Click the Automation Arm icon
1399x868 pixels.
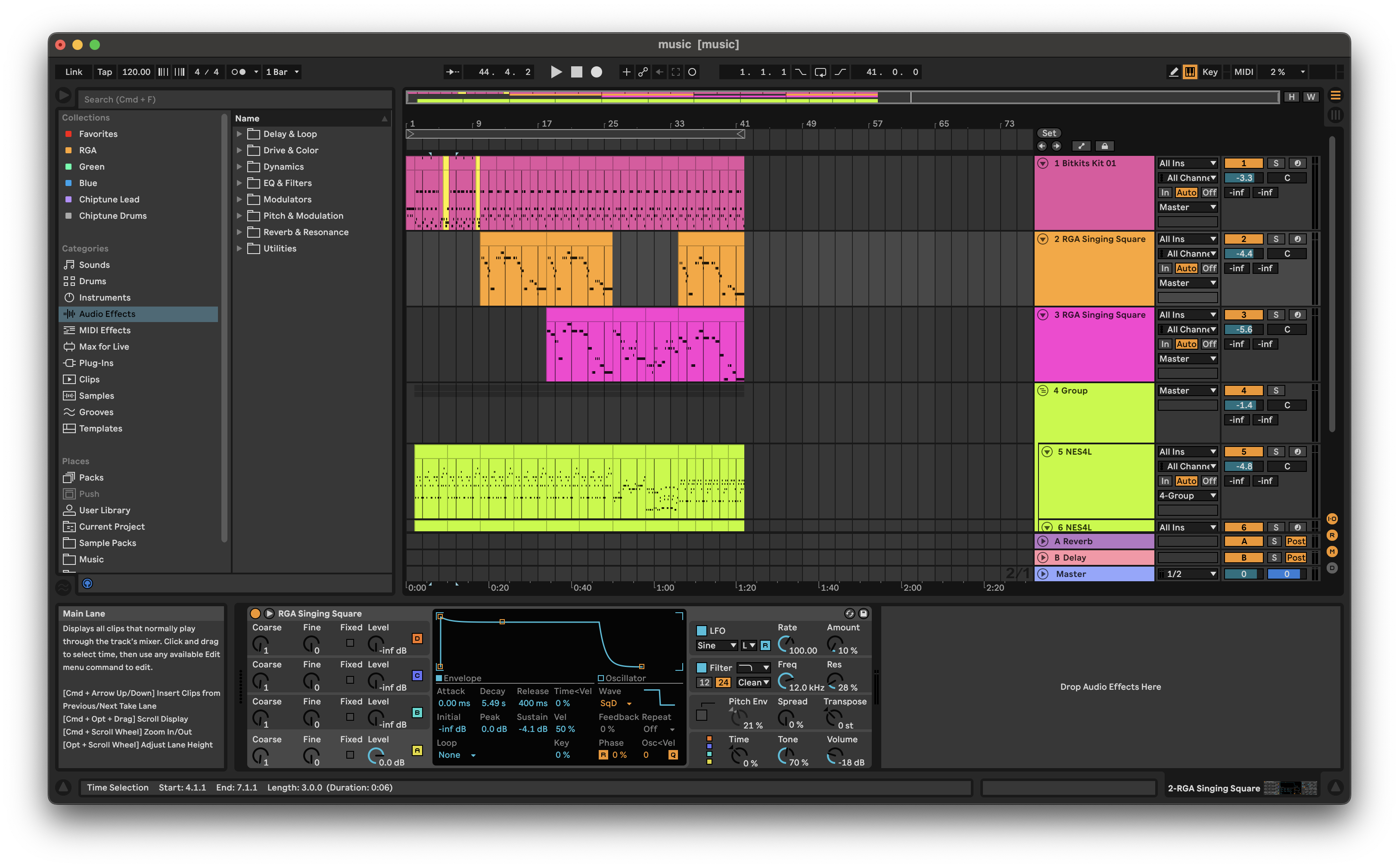(643, 72)
